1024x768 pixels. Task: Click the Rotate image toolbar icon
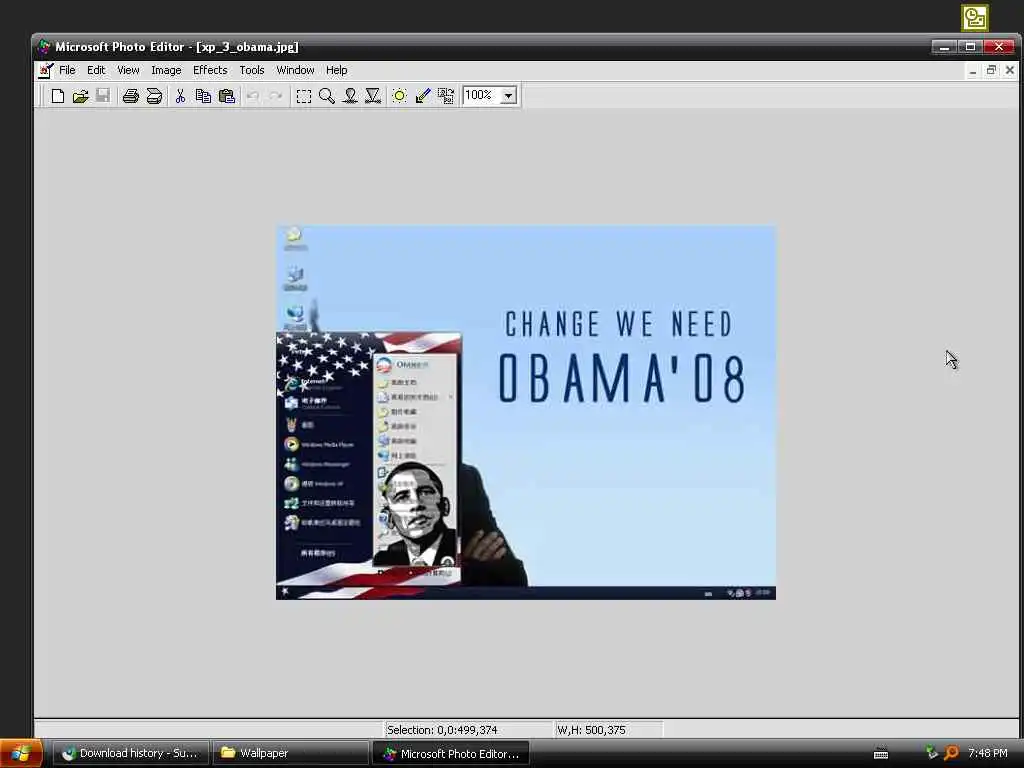pyautogui.click(x=446, y=96)
